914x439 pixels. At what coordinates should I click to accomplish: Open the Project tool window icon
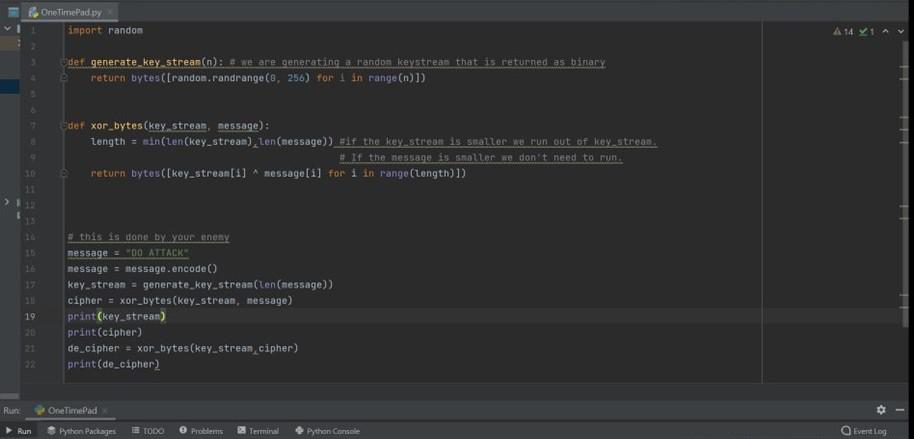[13, 12]
